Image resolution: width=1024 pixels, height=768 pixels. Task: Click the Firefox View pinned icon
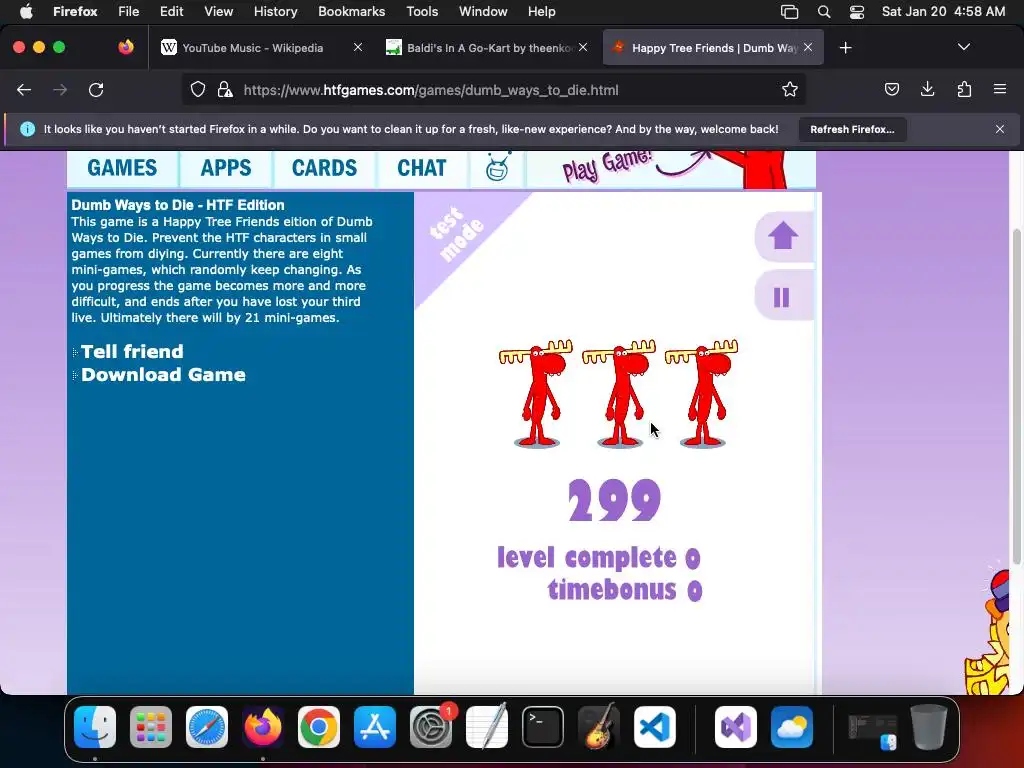click(126, 48)
